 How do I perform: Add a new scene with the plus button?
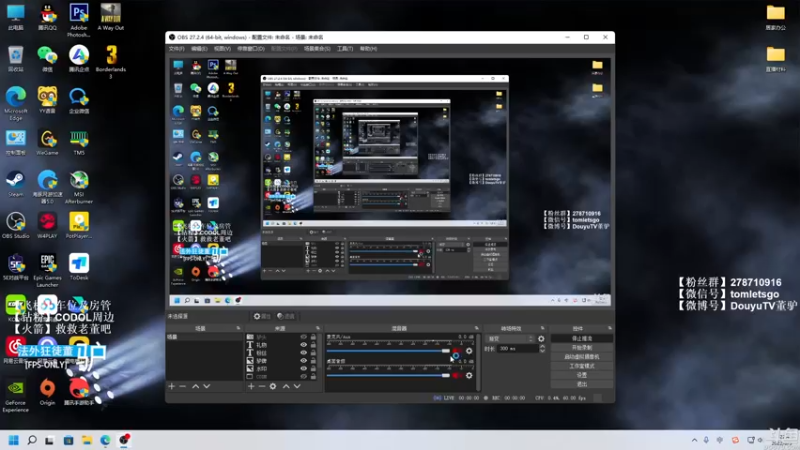click(171, 386)
